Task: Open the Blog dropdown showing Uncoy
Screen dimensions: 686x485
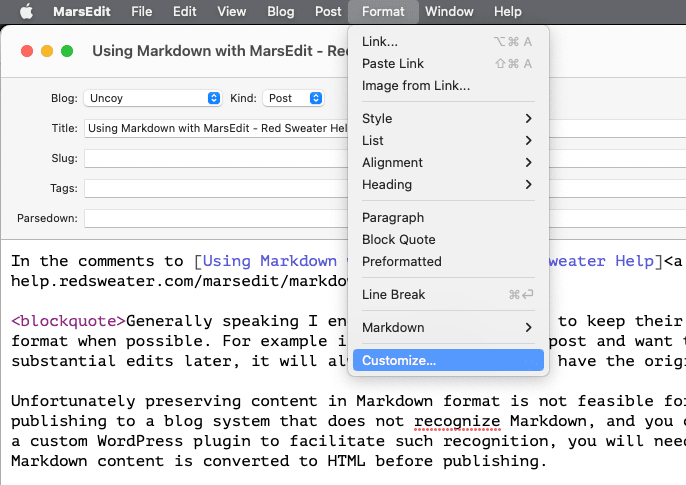Action: pyautogui.click(x=153, y=98)
